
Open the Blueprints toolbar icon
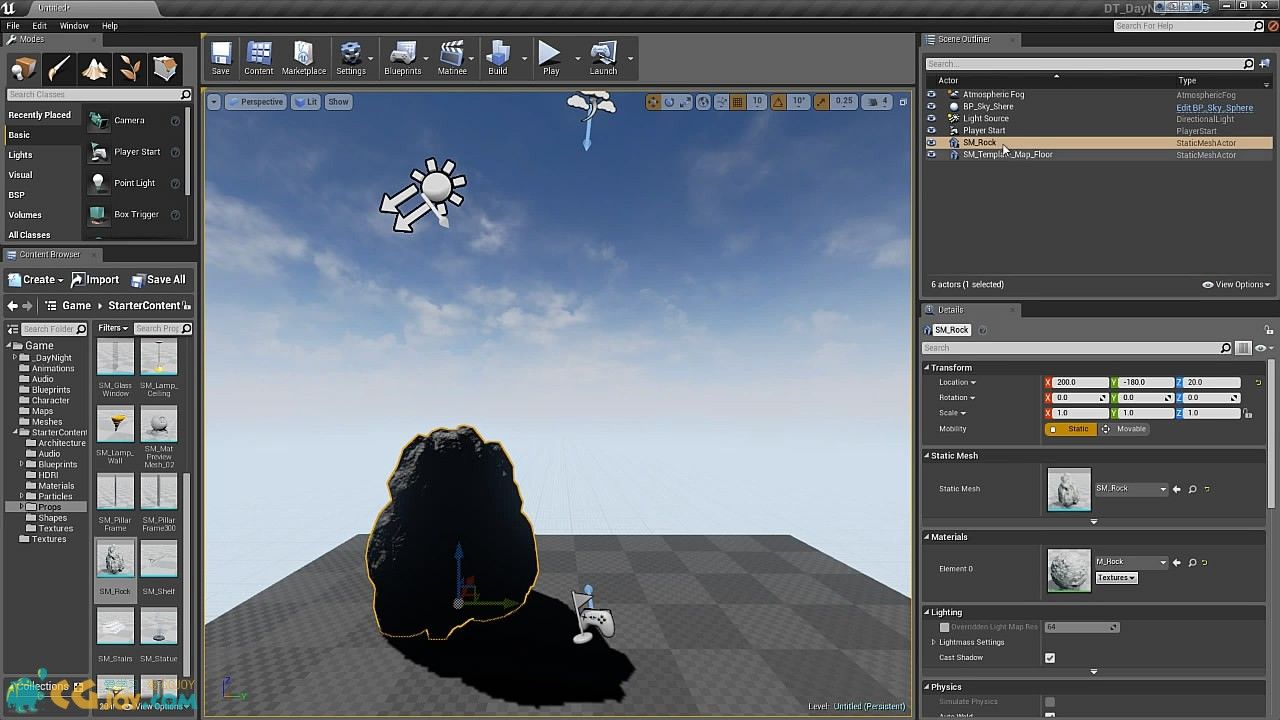[403, 59]
